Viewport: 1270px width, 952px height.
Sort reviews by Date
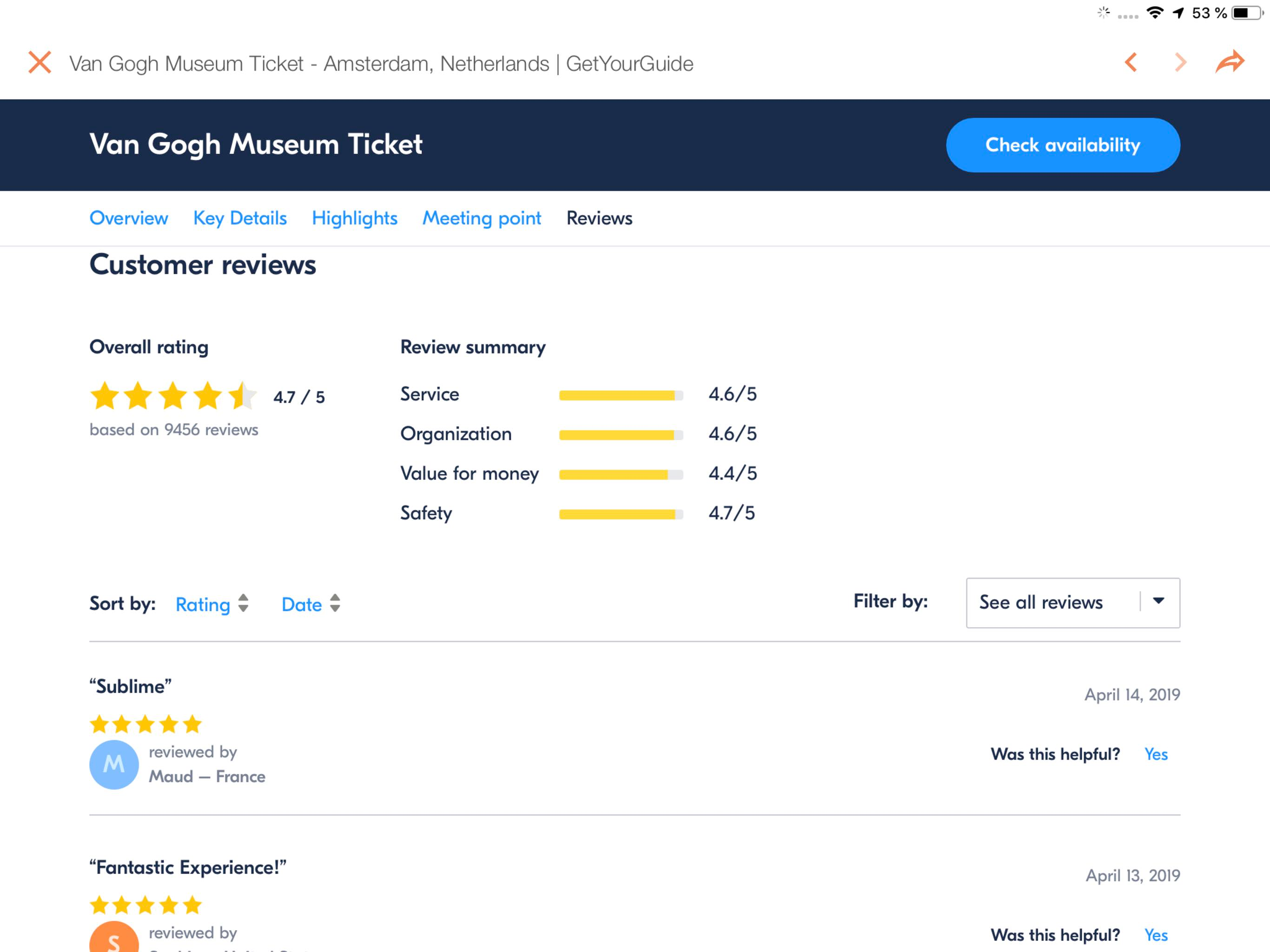tap(301, 604)
